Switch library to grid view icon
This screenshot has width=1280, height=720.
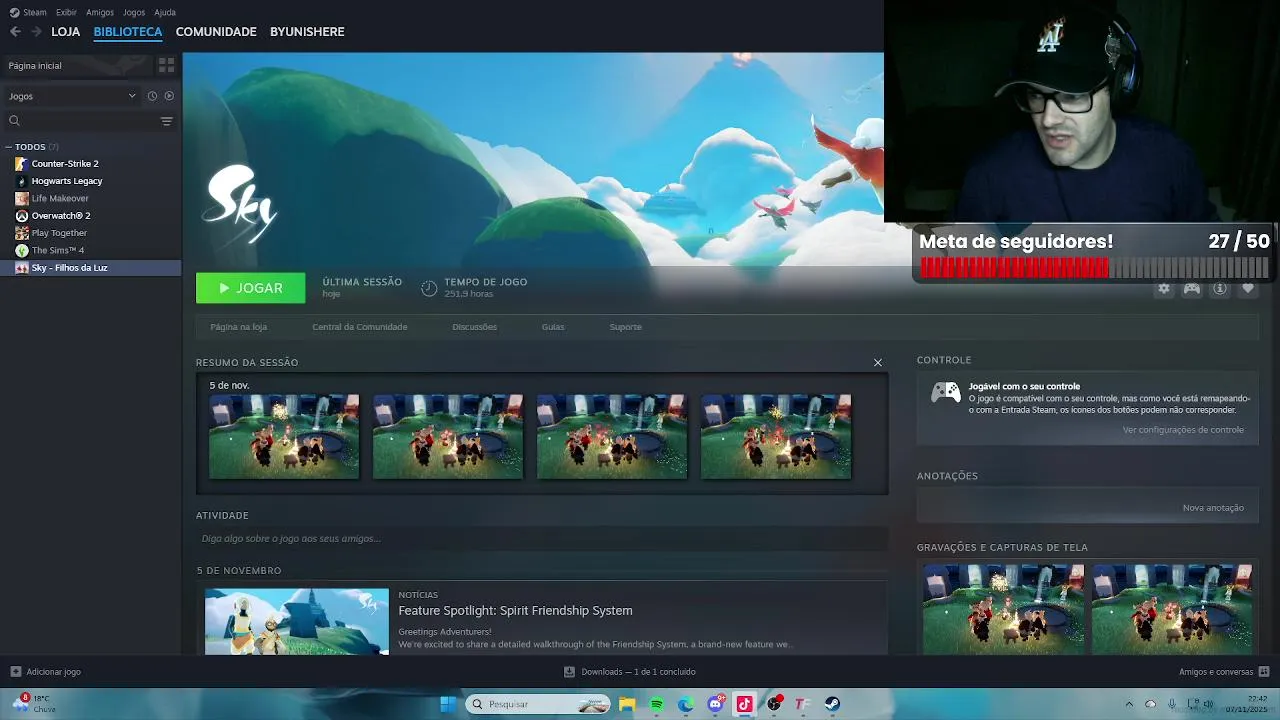[x=166, y=65]
